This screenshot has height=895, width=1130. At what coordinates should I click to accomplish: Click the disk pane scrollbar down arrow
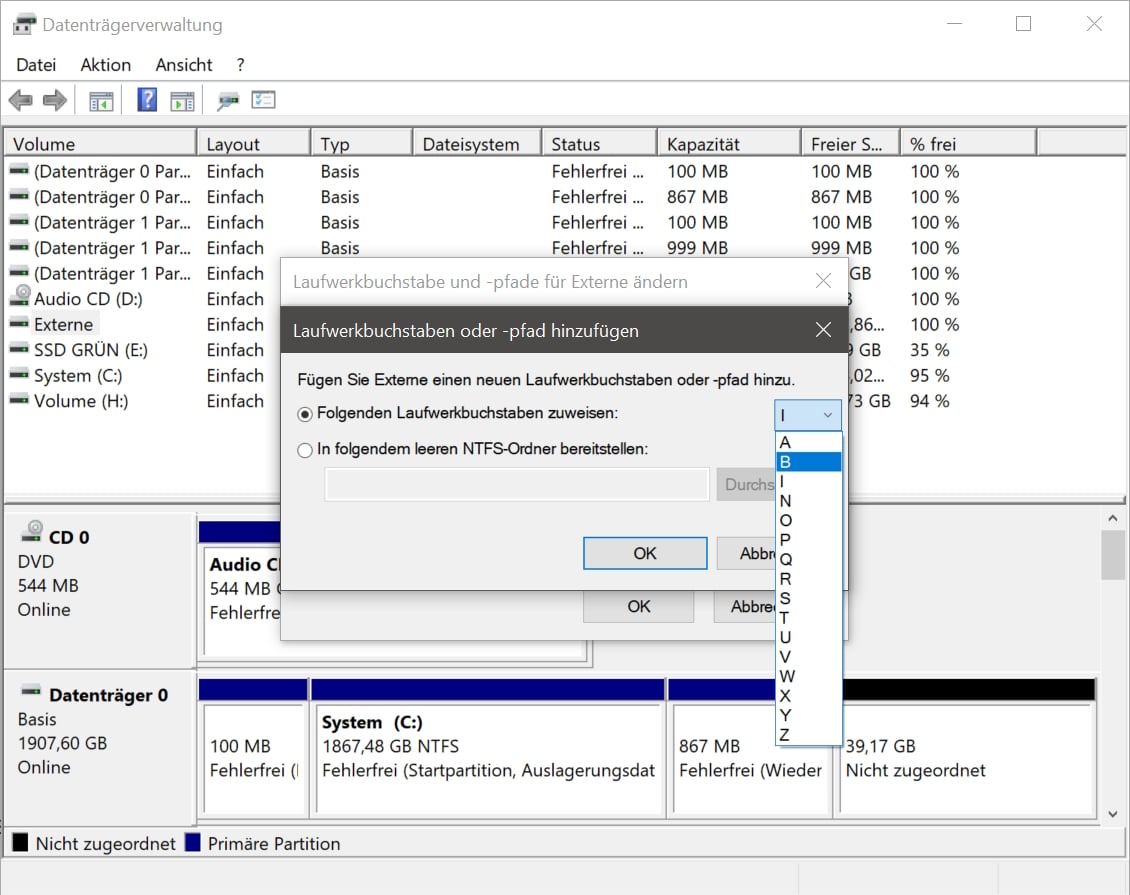coord(1113,814)
